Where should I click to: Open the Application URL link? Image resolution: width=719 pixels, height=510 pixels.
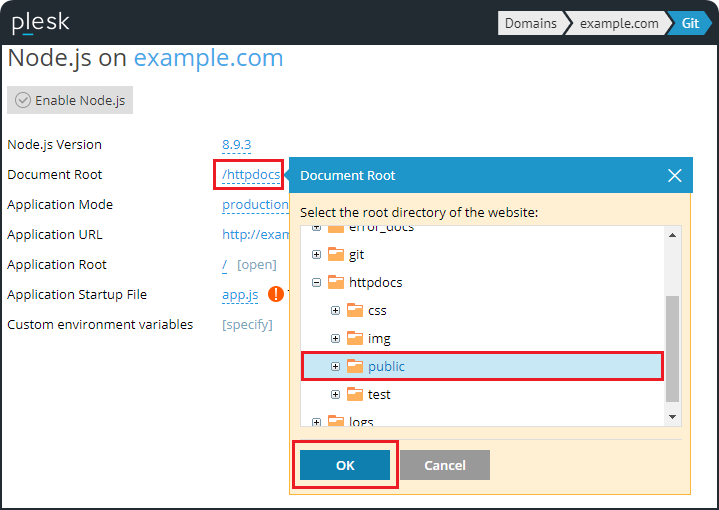[255, 235]
